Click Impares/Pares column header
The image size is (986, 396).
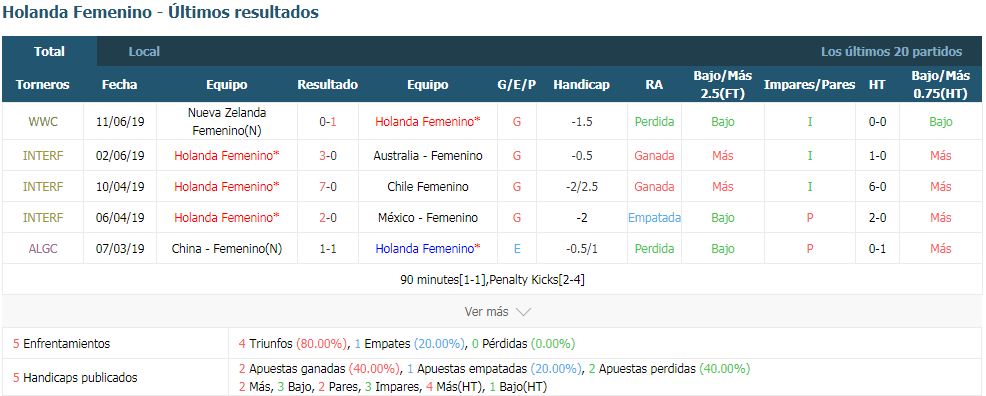[x=809, y=85]
